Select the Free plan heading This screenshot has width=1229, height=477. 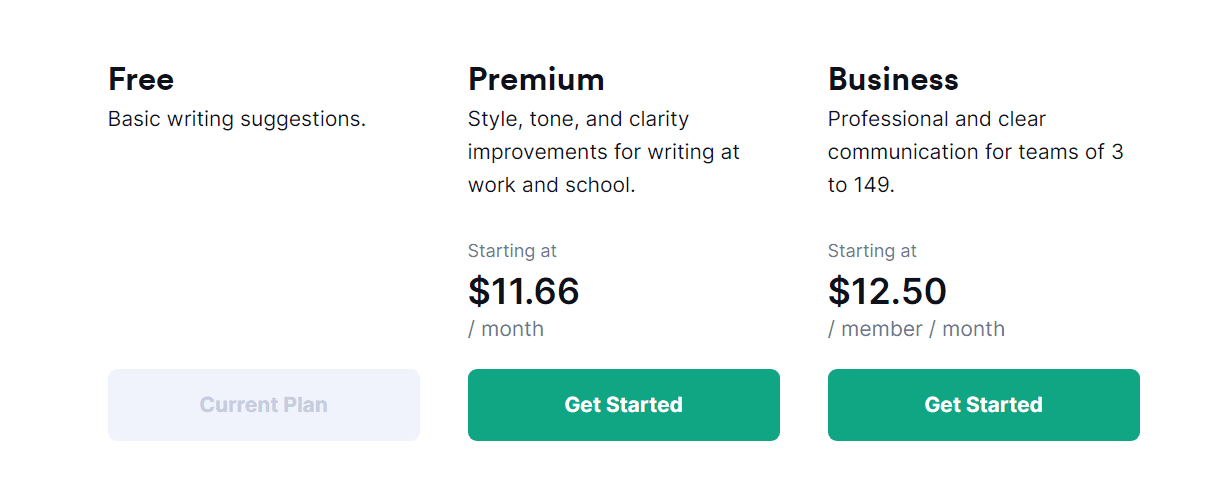tap(141, 79)
